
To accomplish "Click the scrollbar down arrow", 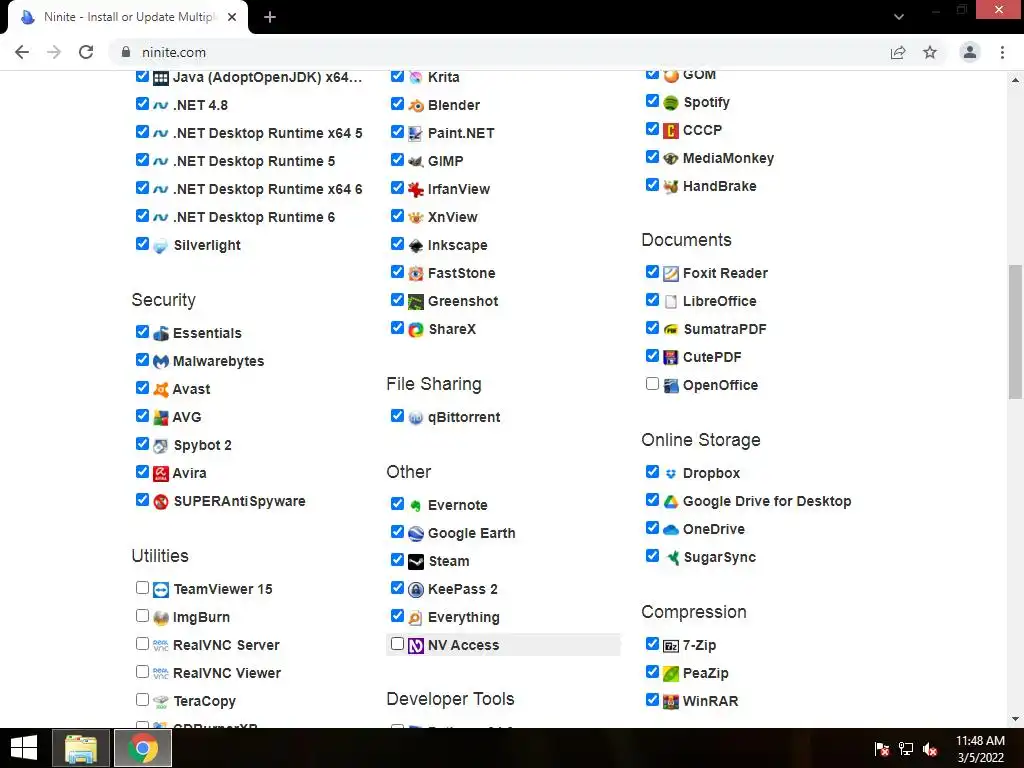I will pyautogui.click(x=1015, y=719).
